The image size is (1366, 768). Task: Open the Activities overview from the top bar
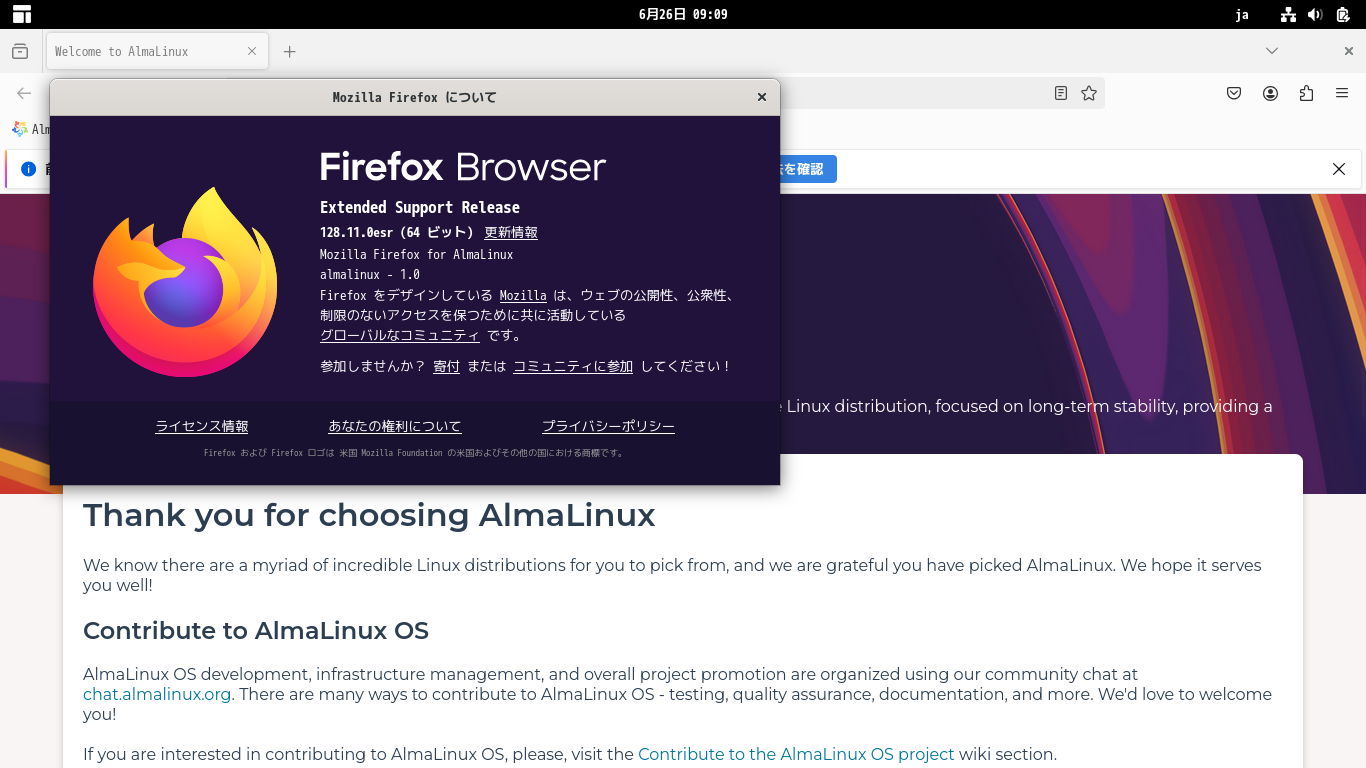coord(22,14)
